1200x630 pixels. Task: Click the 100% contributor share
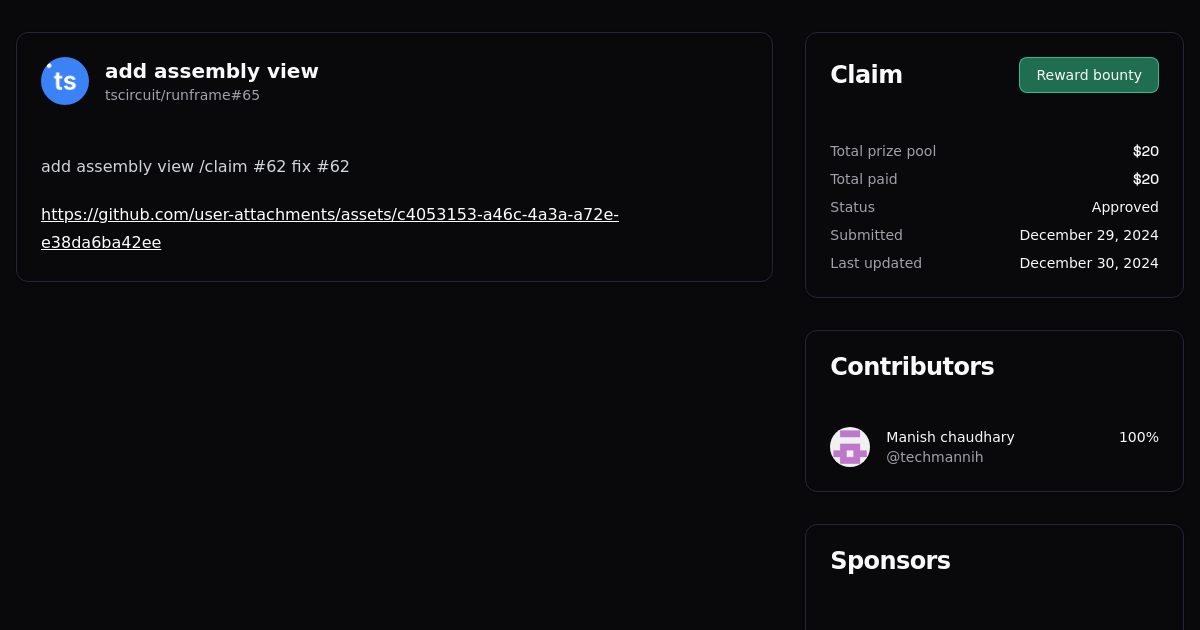(1138, 437)
